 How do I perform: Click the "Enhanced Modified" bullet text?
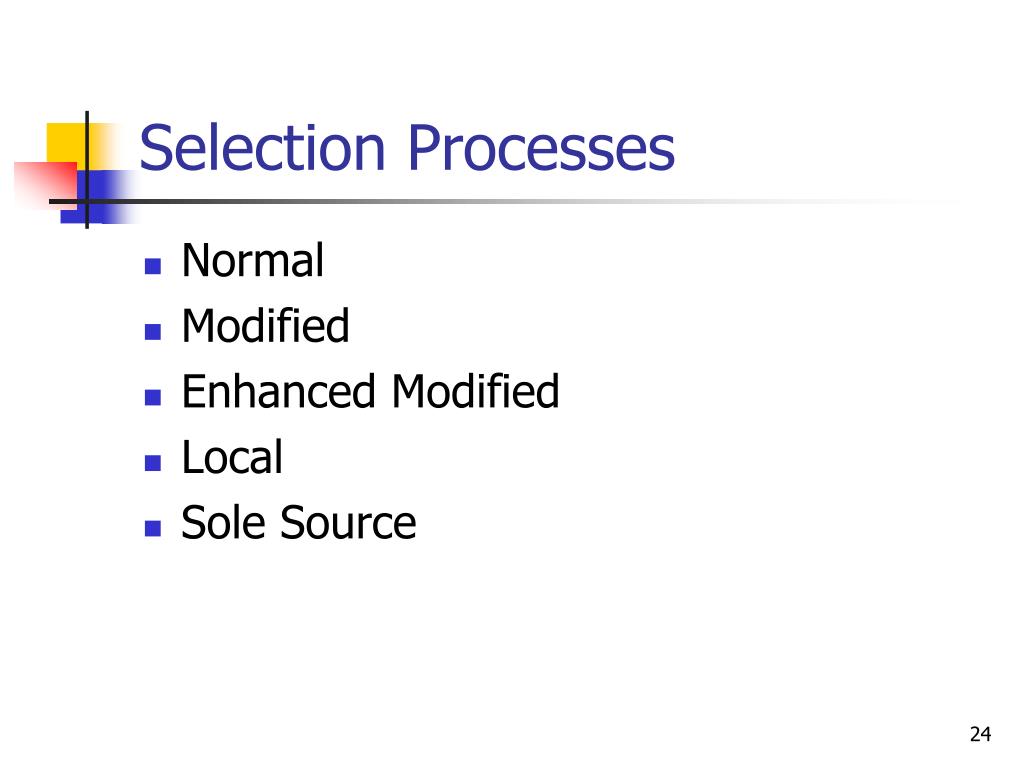point(370,391)
